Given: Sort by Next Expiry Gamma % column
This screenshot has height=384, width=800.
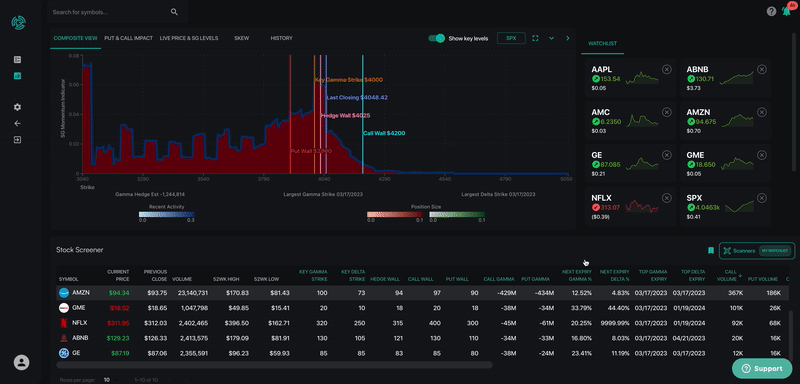Looking at the screenshot, I should pyautogui.click(x=577, y=275).
